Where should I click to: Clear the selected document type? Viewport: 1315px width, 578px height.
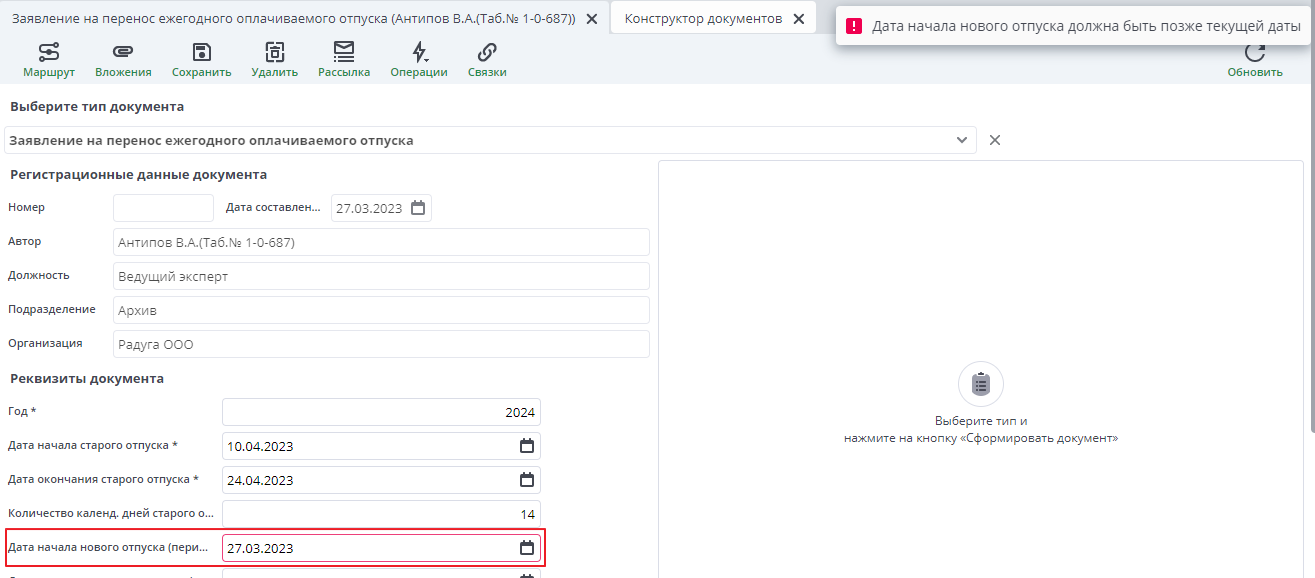tap(995, 140)
